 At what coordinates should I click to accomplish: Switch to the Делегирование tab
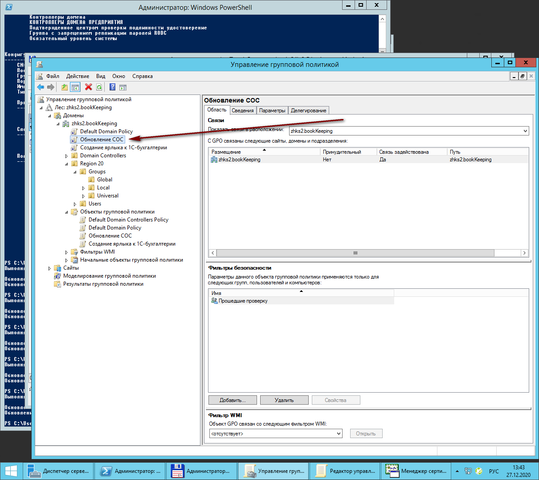point(308,110)
